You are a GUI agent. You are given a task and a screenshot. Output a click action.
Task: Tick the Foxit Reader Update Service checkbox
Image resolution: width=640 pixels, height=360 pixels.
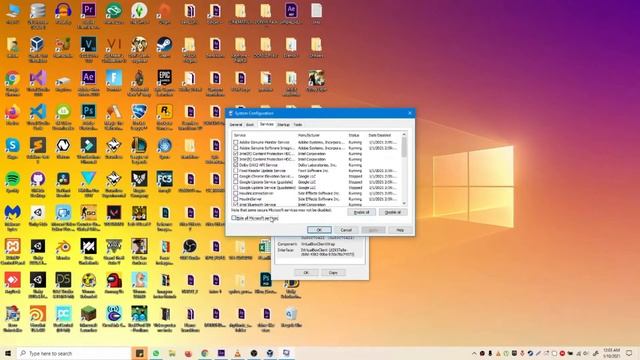click(236, 171)
